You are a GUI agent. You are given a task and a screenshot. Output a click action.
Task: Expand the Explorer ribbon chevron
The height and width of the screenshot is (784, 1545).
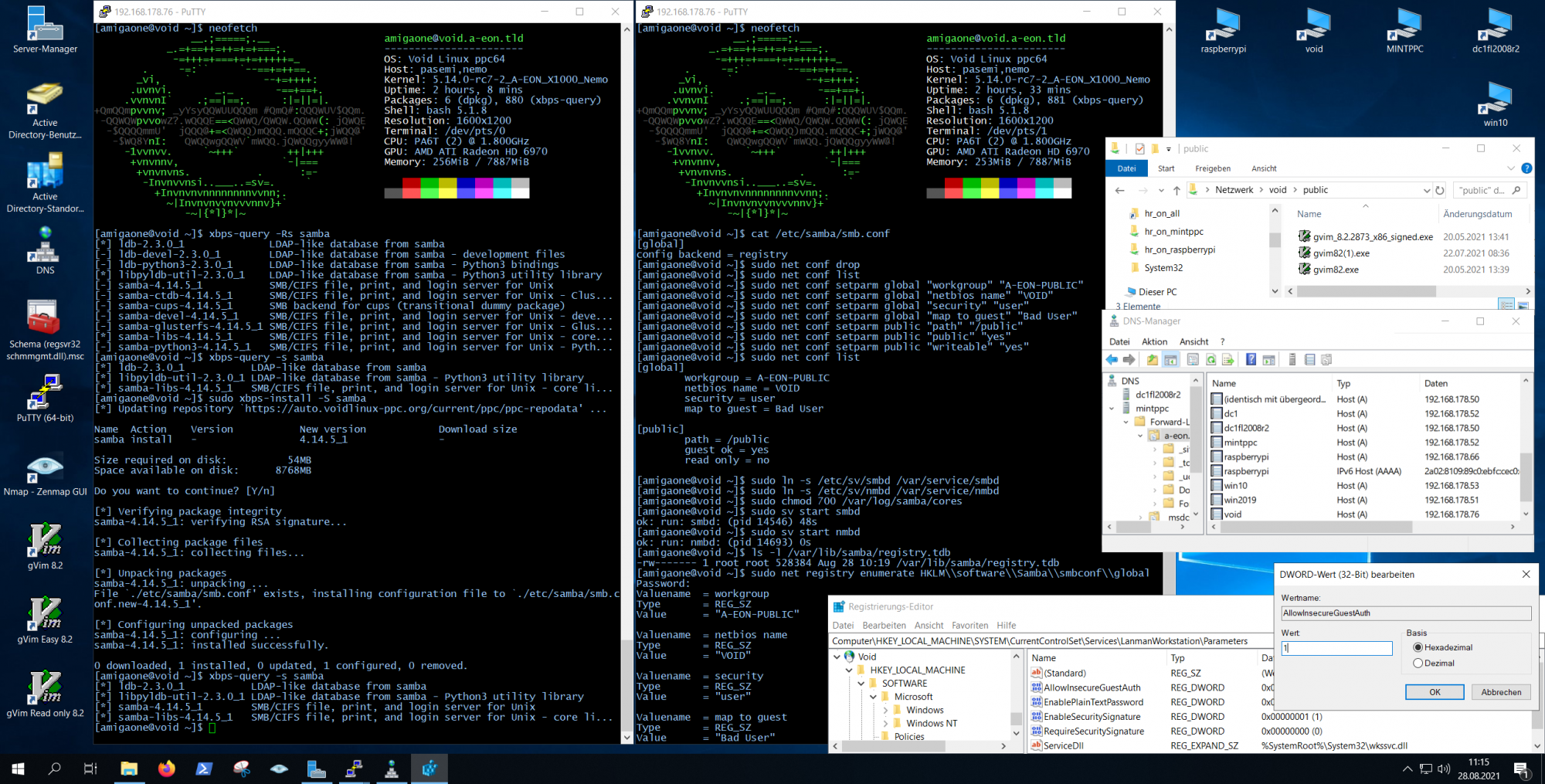tap(1510, 168)
